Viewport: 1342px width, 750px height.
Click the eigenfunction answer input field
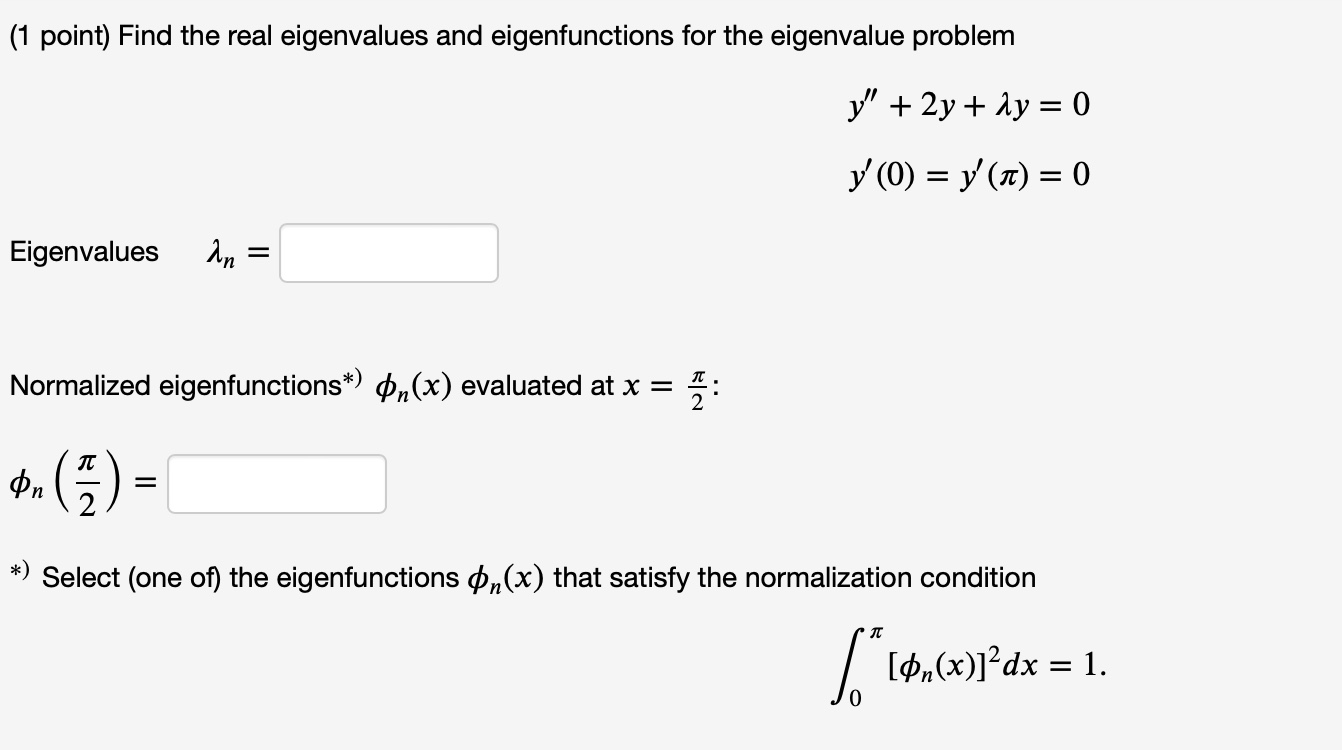coord(277,483)
